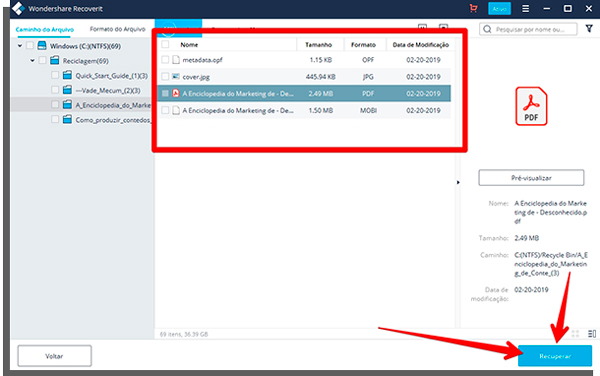Click the Ativo button in title bar
Image resolution: width=600 pixels, height=376 pixels.
pos(499,8)
